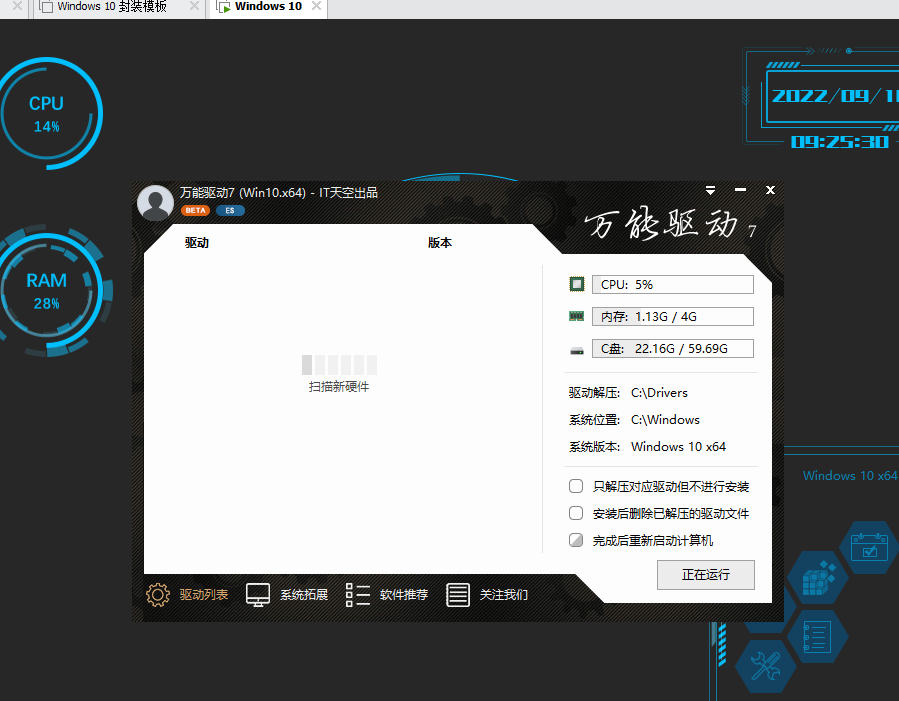Click the CPU: 5% usage bar
This screenshot has width=899, height=701.
coord(673,284)
